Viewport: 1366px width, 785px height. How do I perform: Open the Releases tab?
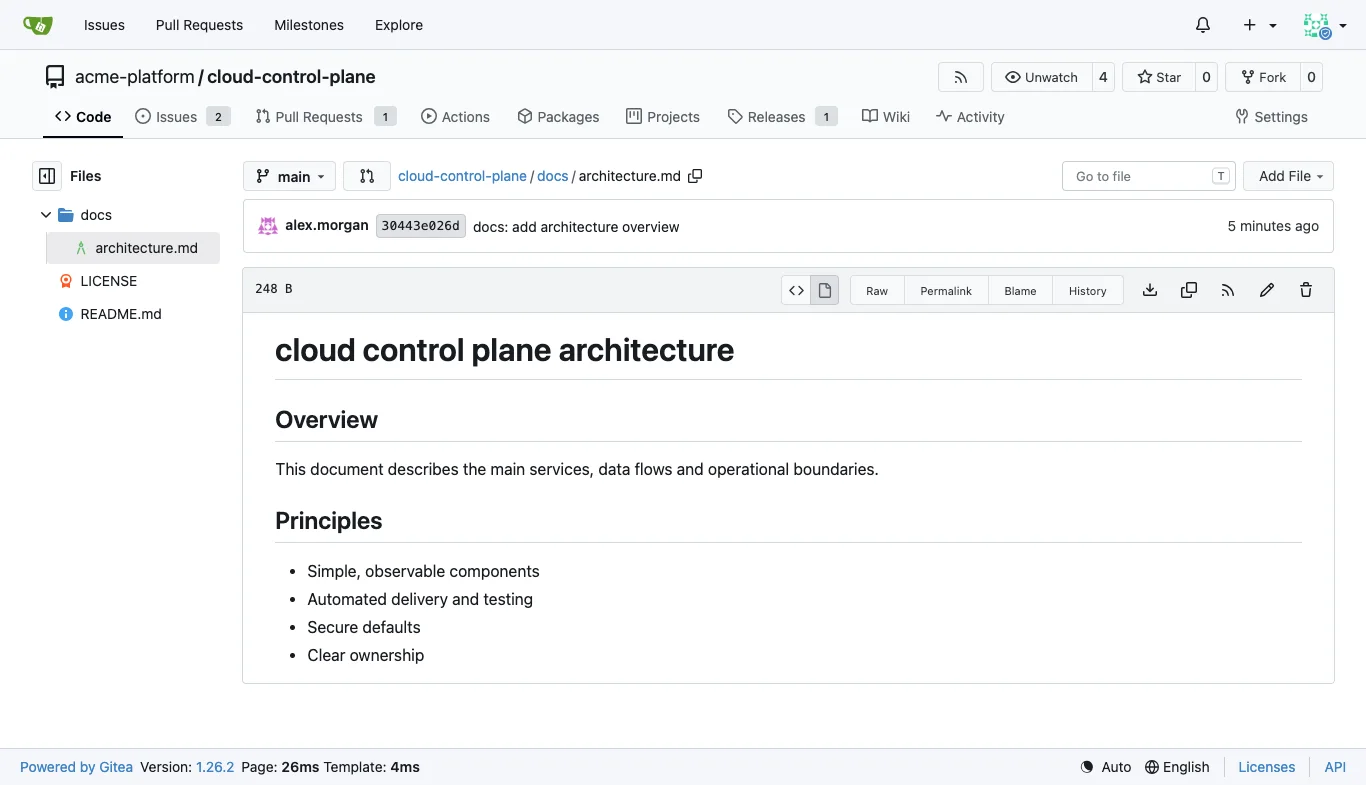783,117
